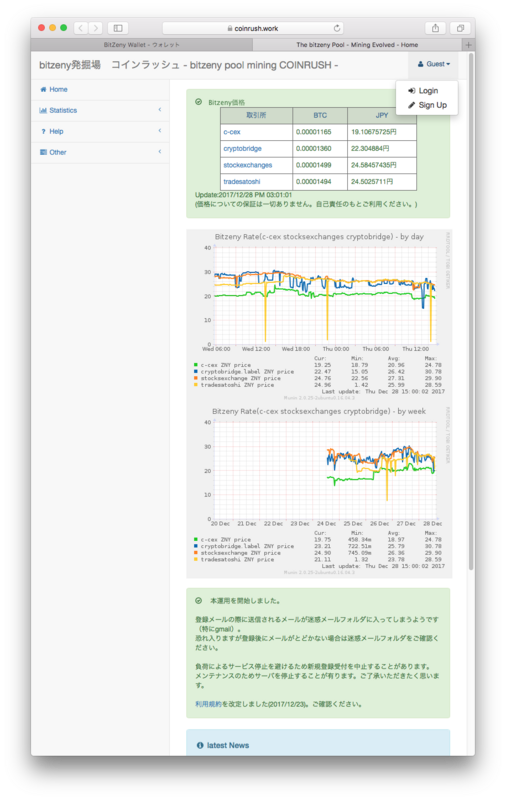Click the Guest user icon
The height and width of the screenshot is (800, 506).
click(x=420, y=64)
